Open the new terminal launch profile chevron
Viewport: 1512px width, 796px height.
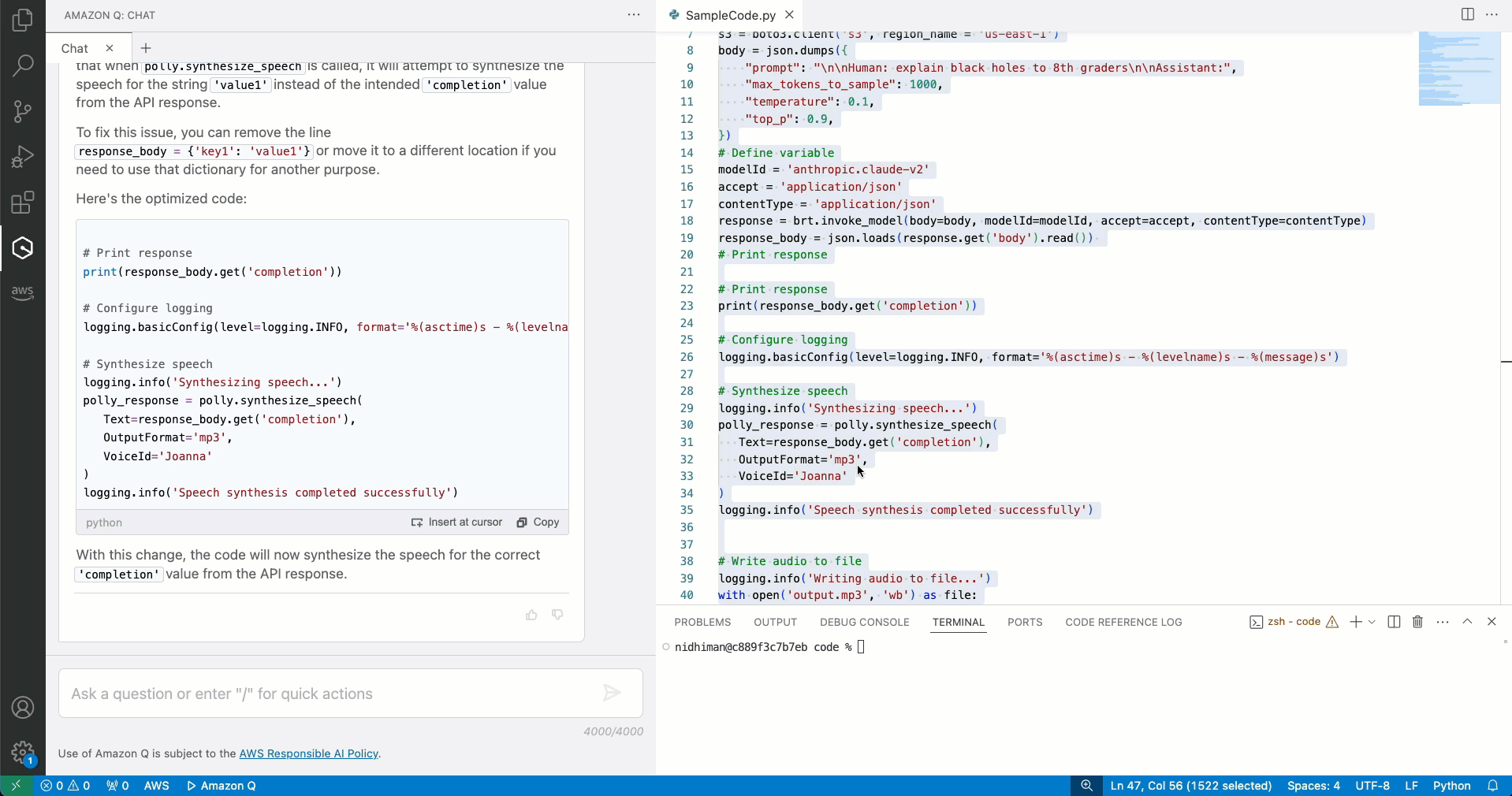pos(1372,622)
